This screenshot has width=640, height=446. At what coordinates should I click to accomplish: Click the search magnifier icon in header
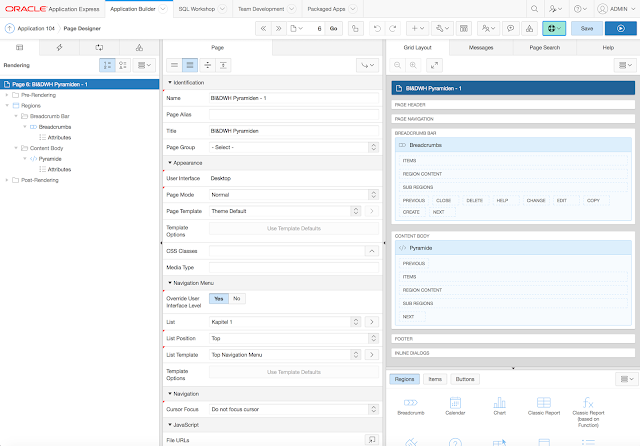(534, 9)
